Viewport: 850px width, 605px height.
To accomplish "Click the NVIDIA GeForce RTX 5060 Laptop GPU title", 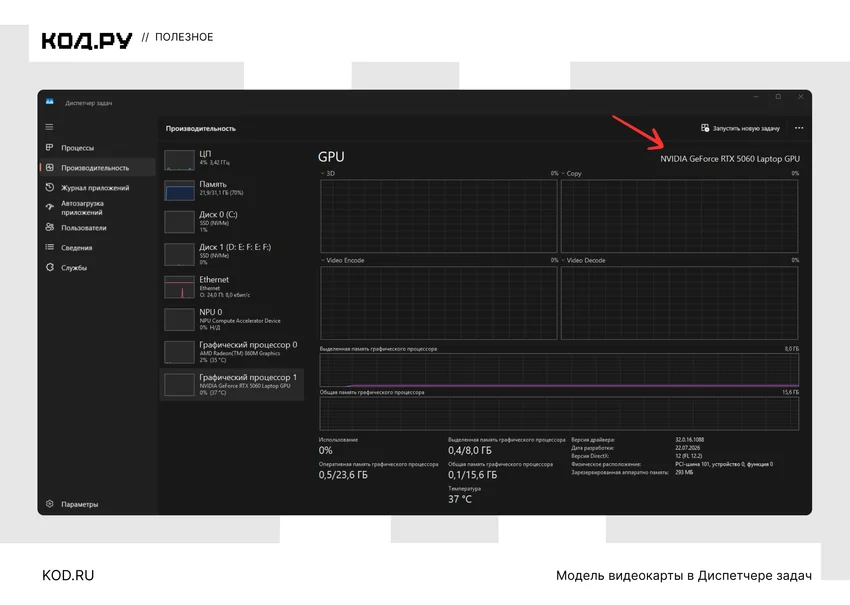I will (730, 159).
